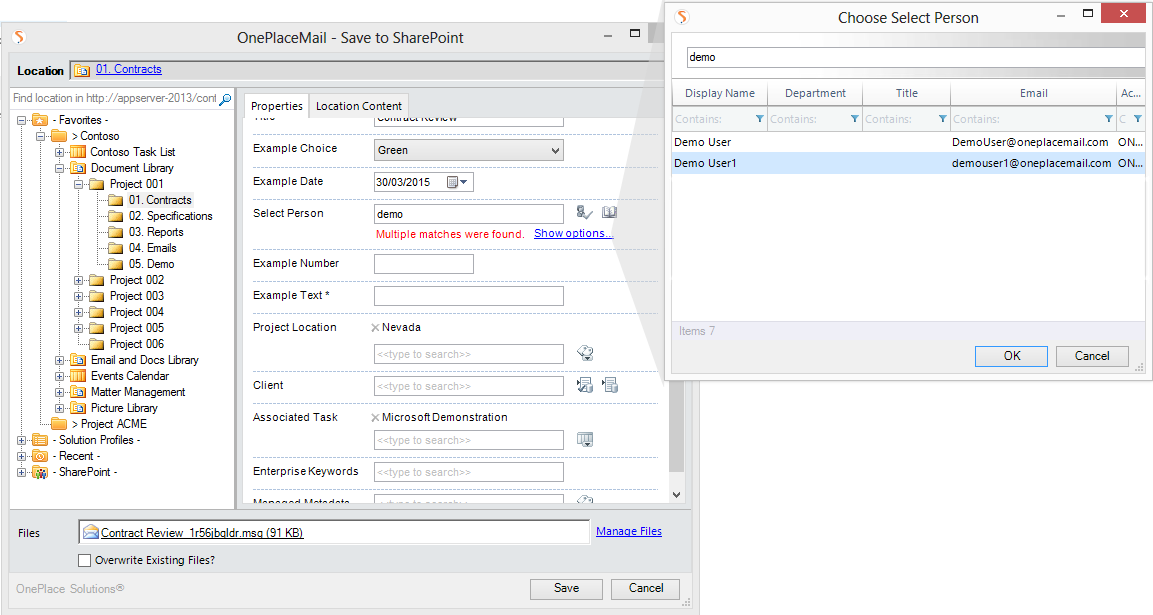Click the Example Text input field

point(468,296)
